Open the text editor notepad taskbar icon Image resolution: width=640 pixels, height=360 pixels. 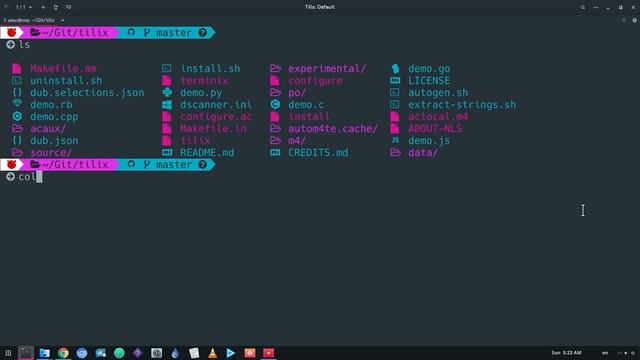(x=194, y=353)
